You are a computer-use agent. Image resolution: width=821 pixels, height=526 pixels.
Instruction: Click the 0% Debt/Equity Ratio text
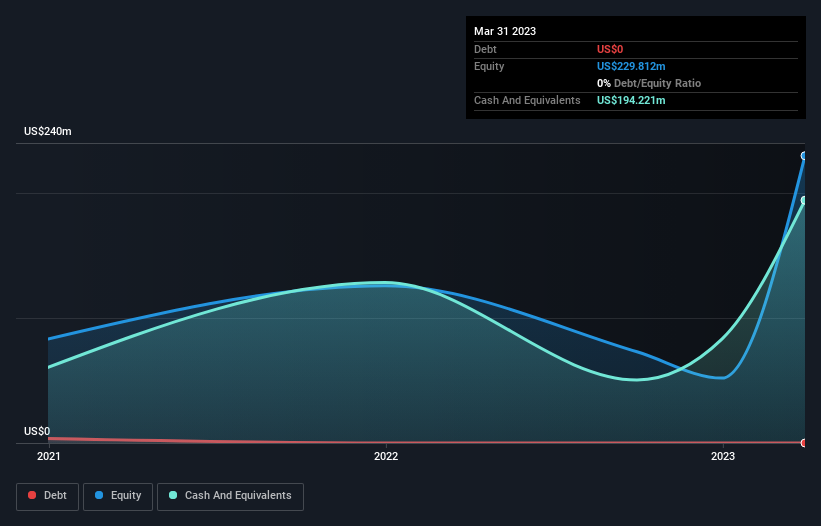click(x=649, y=83)
